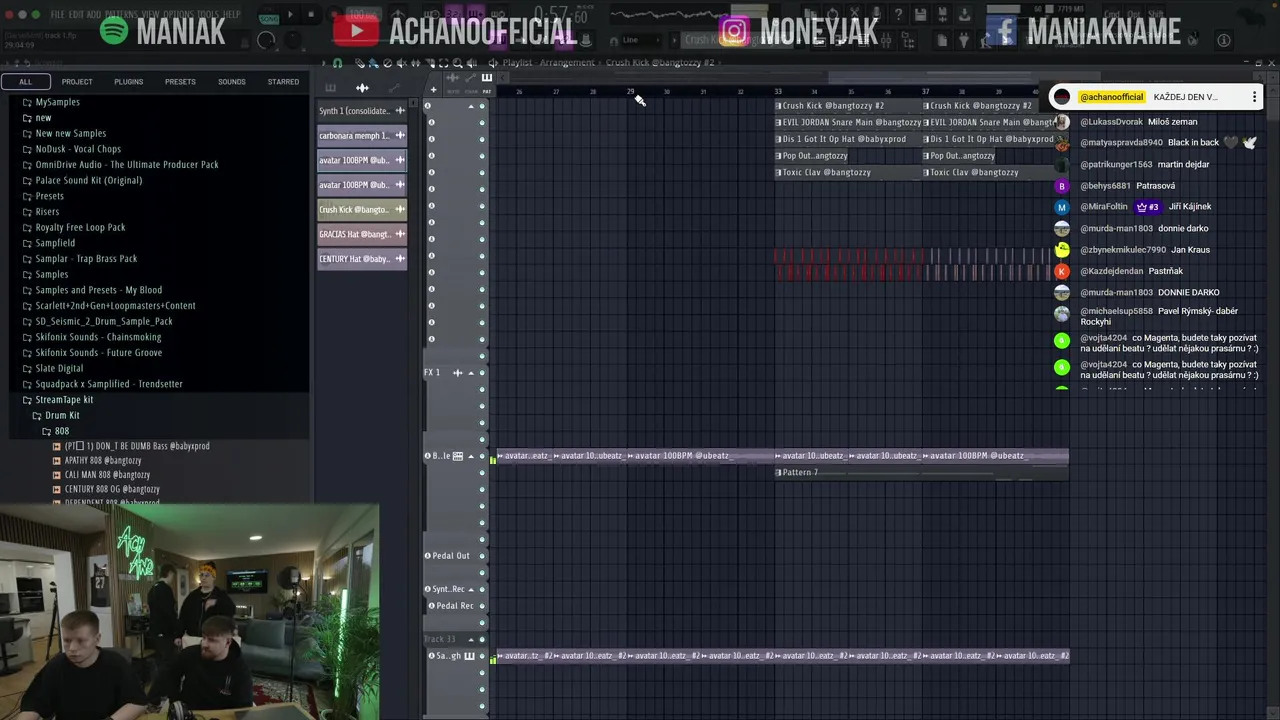
Task: Activate the Playback scrub tool icon
Action: pos(472,62)
